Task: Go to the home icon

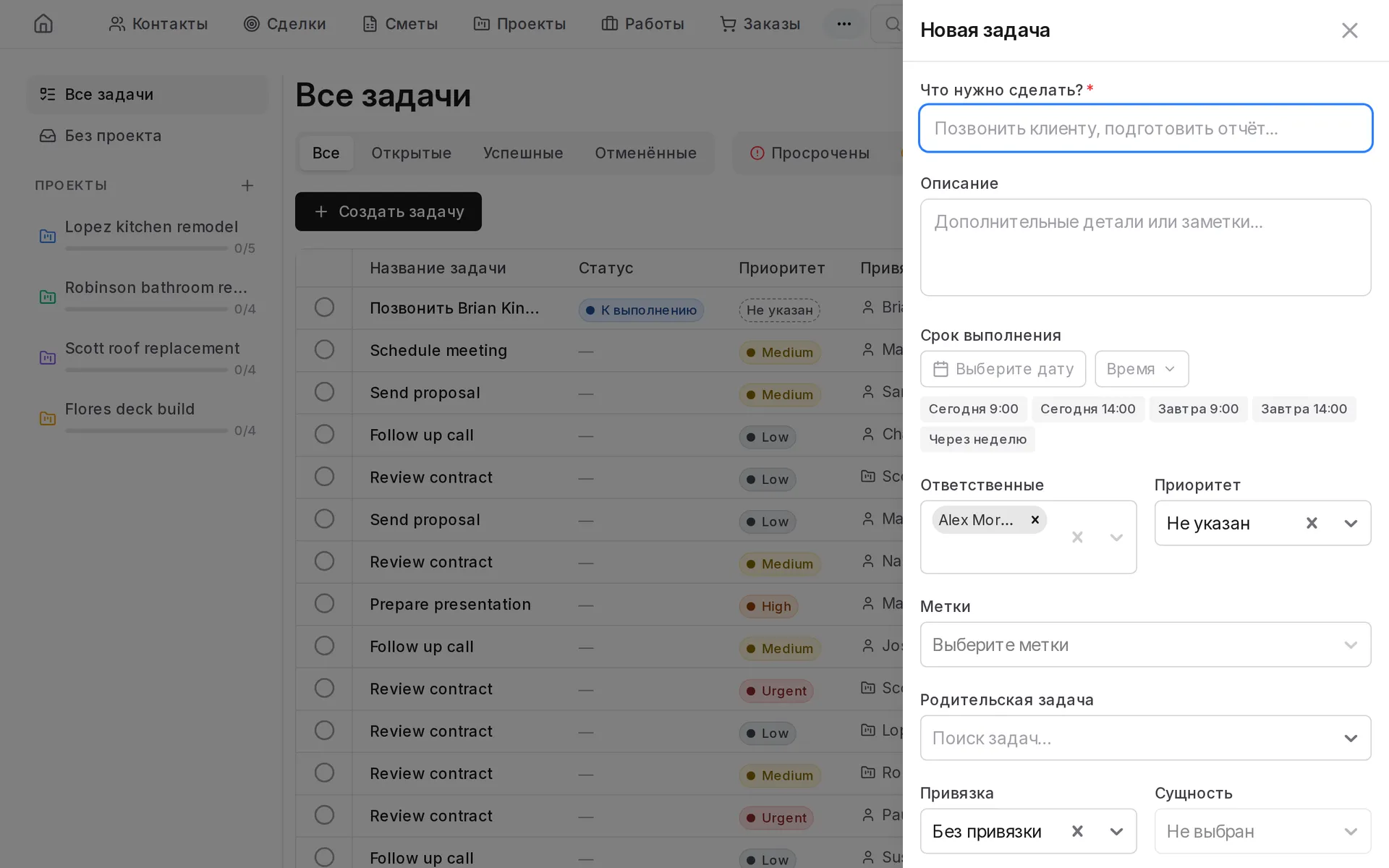Action: (x=43, y=24)
